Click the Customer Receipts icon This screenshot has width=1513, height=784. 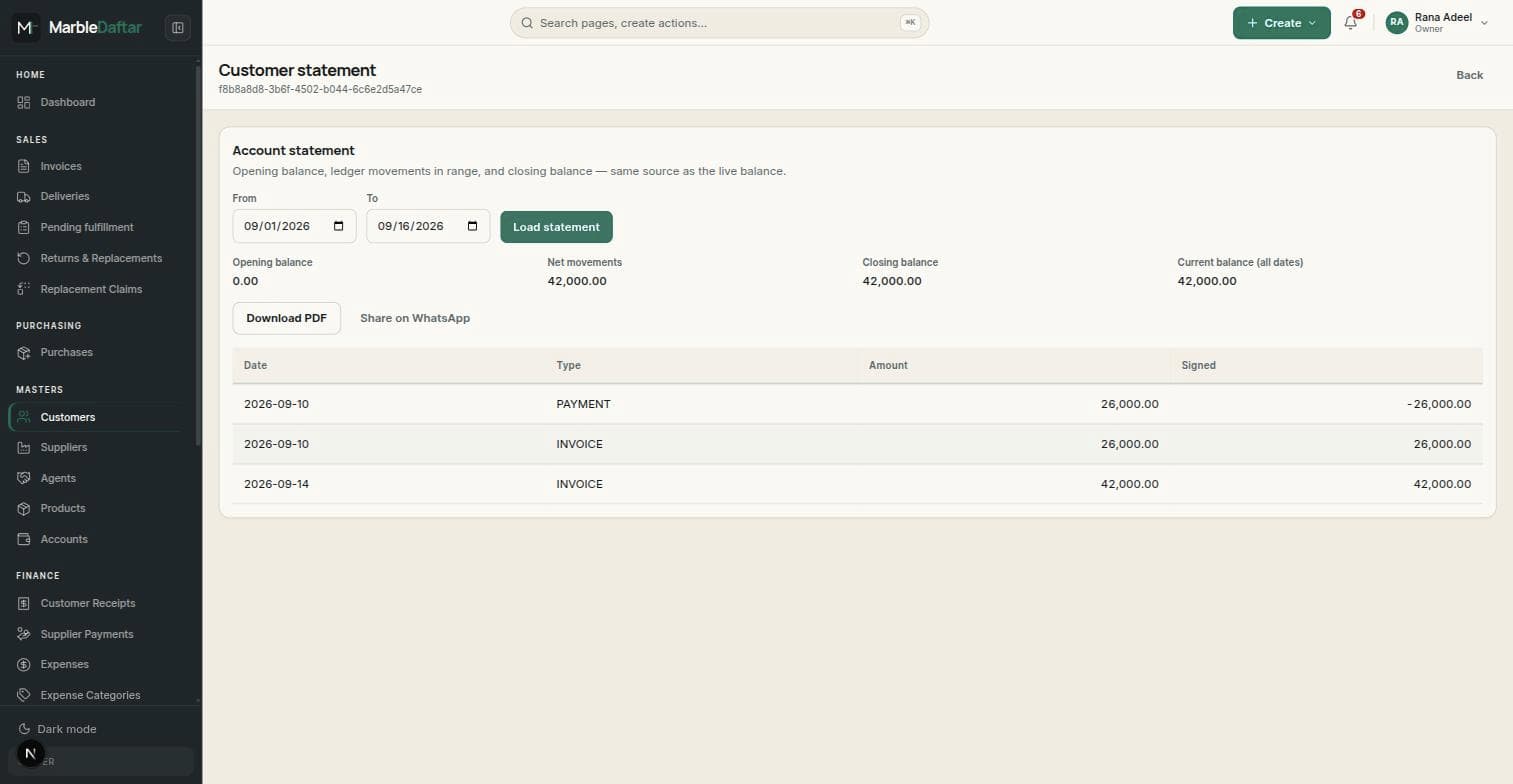click(x=24, y=603)
